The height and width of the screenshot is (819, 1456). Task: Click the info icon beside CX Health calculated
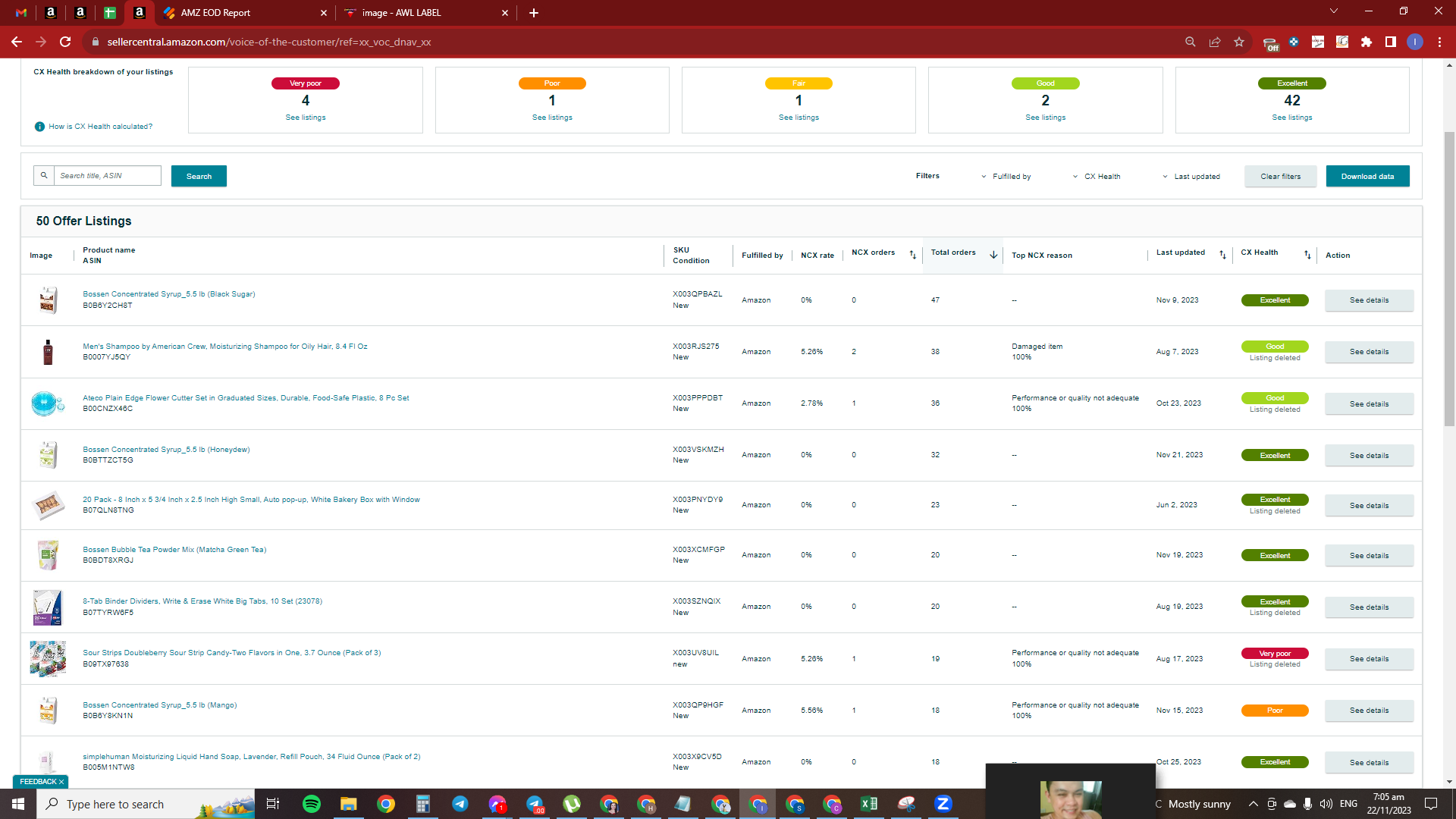39,127
